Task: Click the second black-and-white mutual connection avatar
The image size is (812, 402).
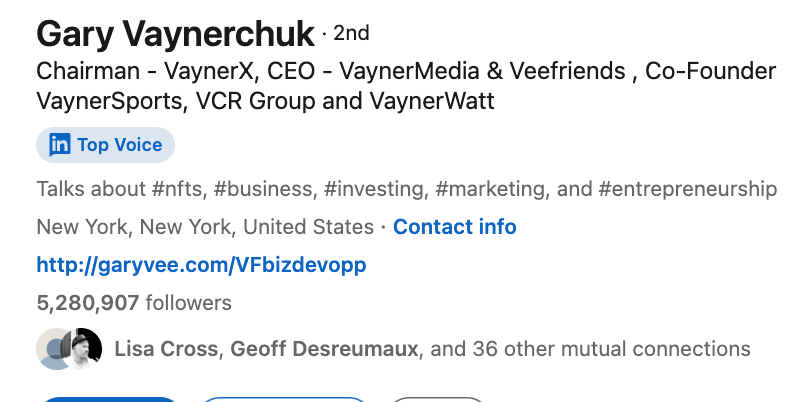Action: 86,349
